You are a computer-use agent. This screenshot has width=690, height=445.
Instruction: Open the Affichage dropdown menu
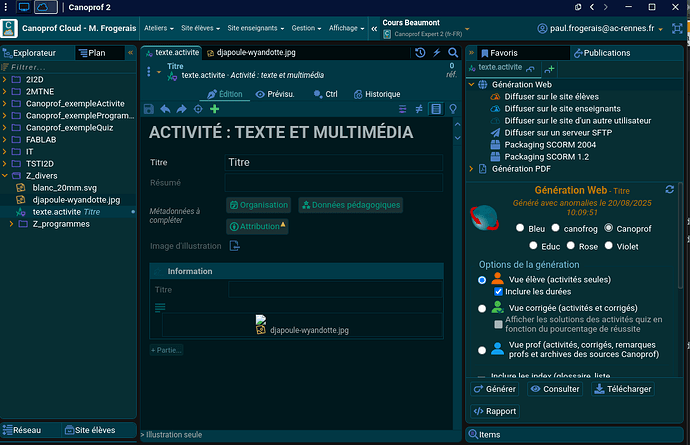tap(349, 28)
